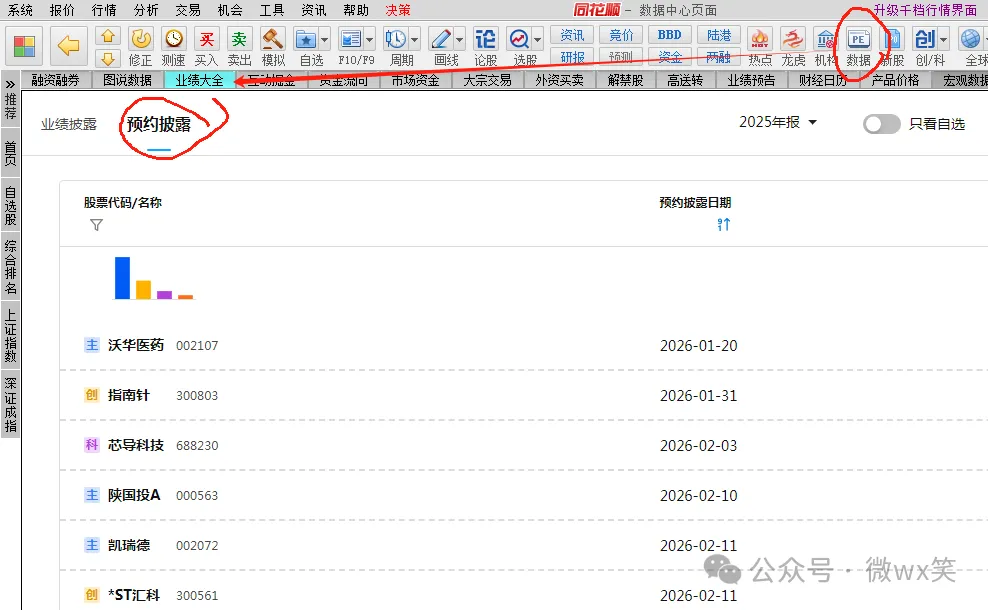Click the yellow back arrow icon

[68, 46]
